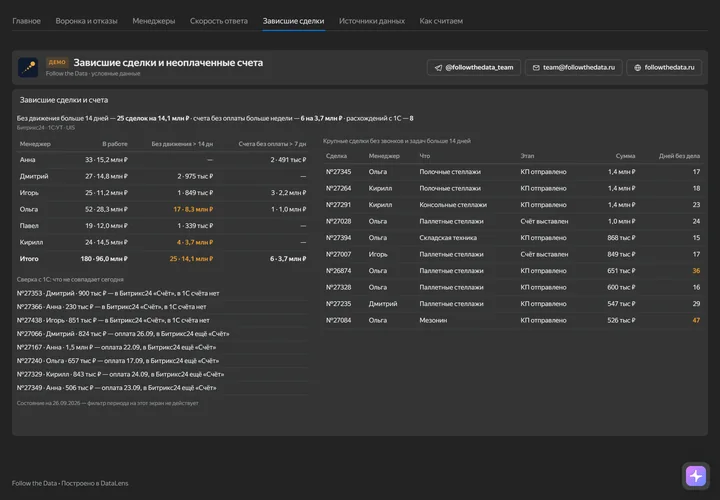Click the Менеджер column header in managers table
The image size is (720, 500).
(35, 144)
